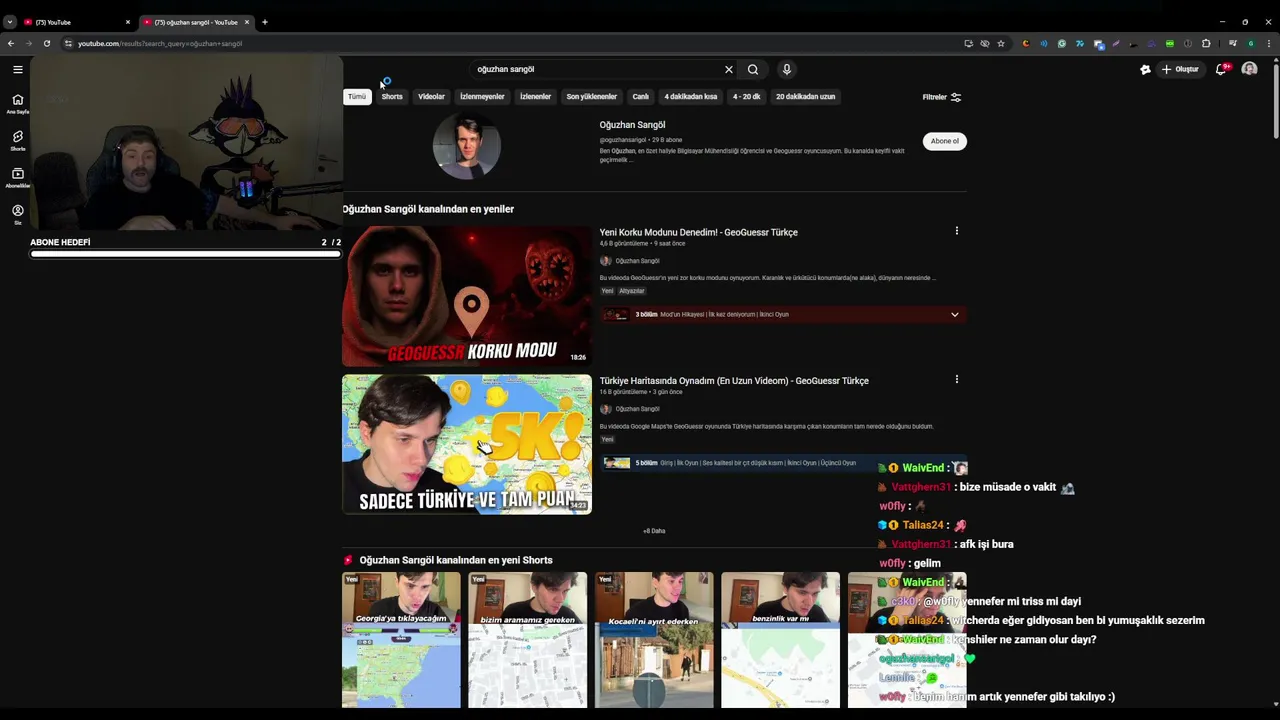Open a new browser tab

pyautogui.click(x=264, y=22)
